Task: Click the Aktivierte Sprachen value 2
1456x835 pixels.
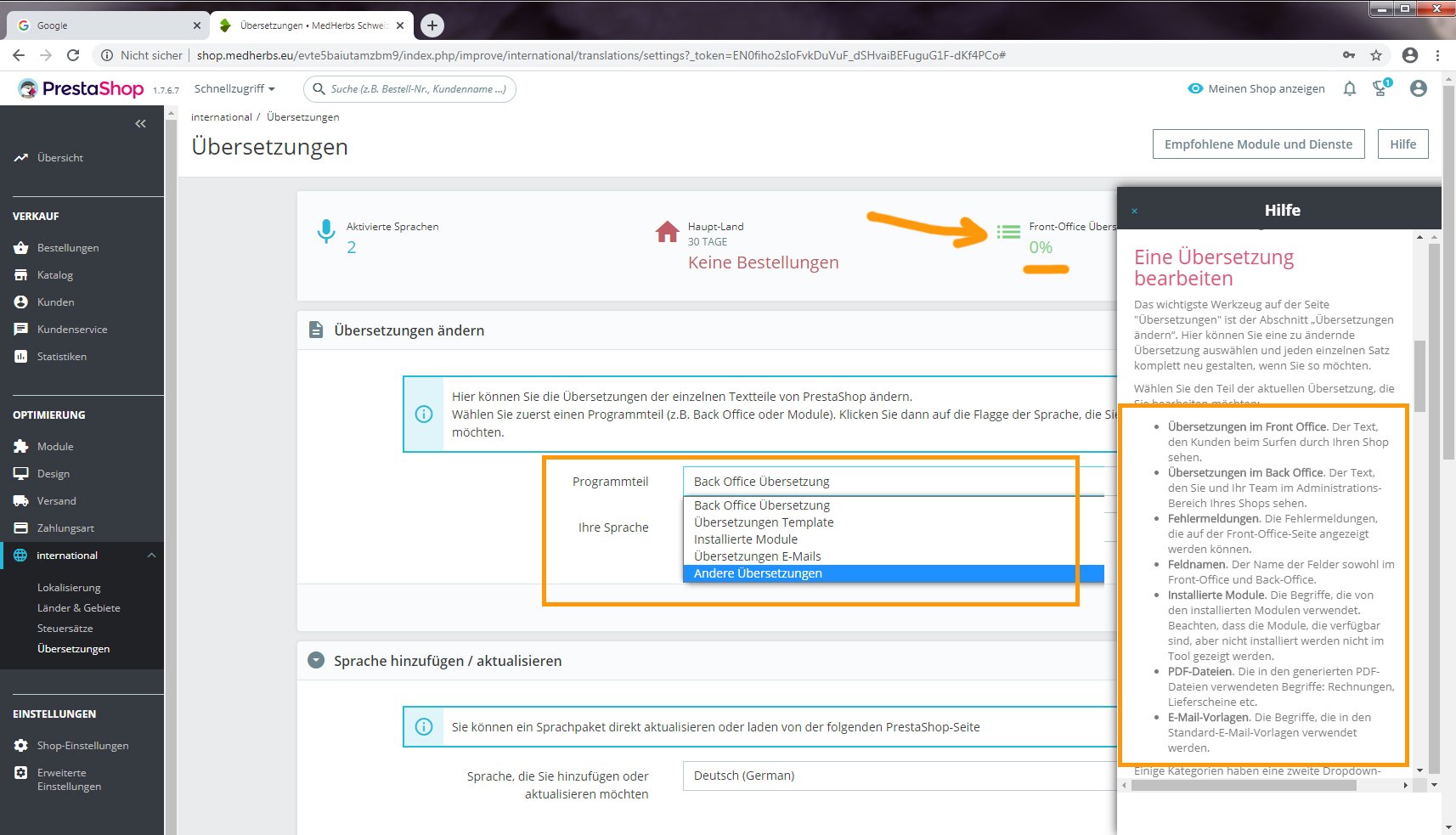Action: click(352, 247)
